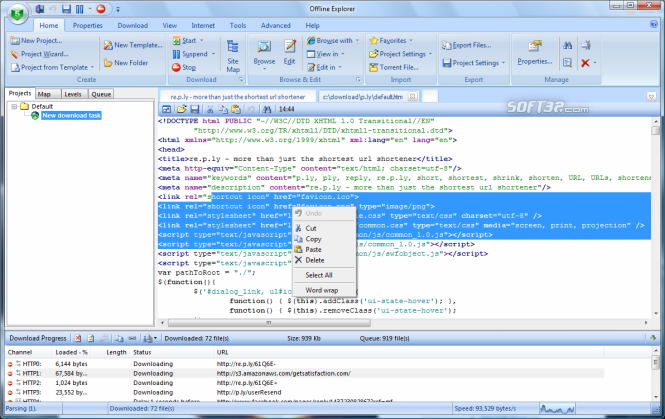Click the red stop icon in the quick access toolbar
Screen dimensions: 665x419
101,9
